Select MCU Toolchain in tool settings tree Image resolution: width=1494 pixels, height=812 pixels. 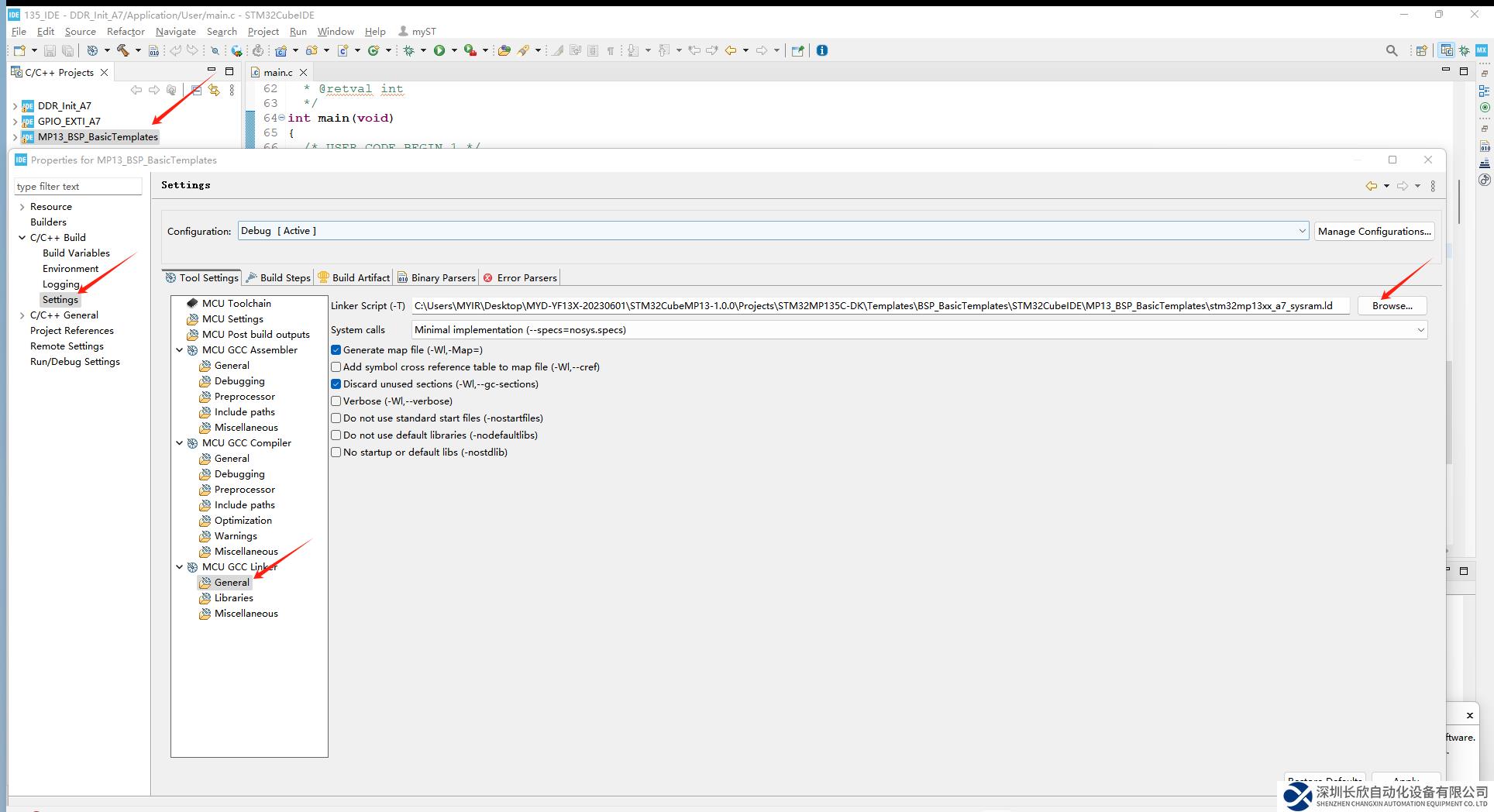236,303
